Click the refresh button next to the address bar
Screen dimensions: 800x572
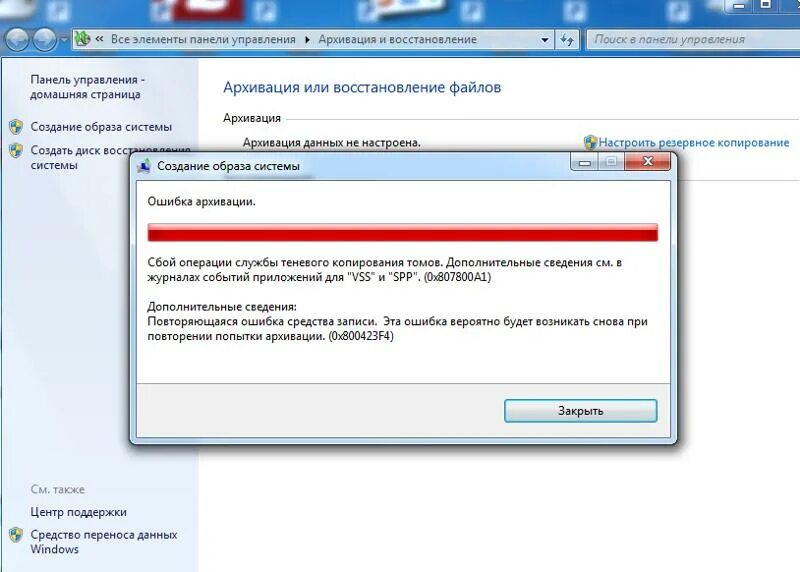tap(567, 40)
